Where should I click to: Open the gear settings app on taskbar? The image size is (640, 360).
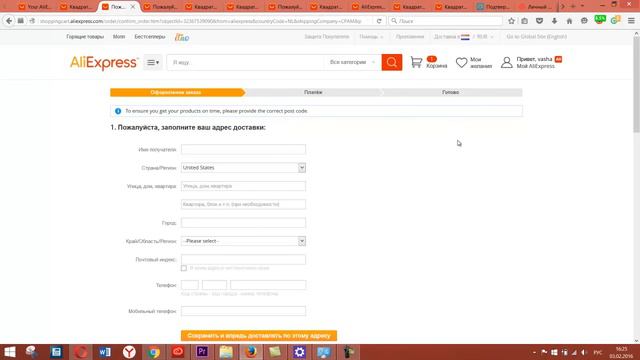click(299, 352)
